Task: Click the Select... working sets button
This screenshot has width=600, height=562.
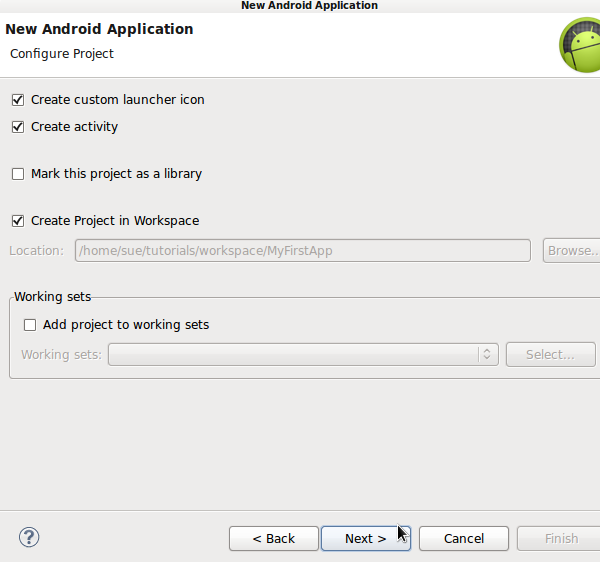Action: pyautogui.click(x=550, y=354)
